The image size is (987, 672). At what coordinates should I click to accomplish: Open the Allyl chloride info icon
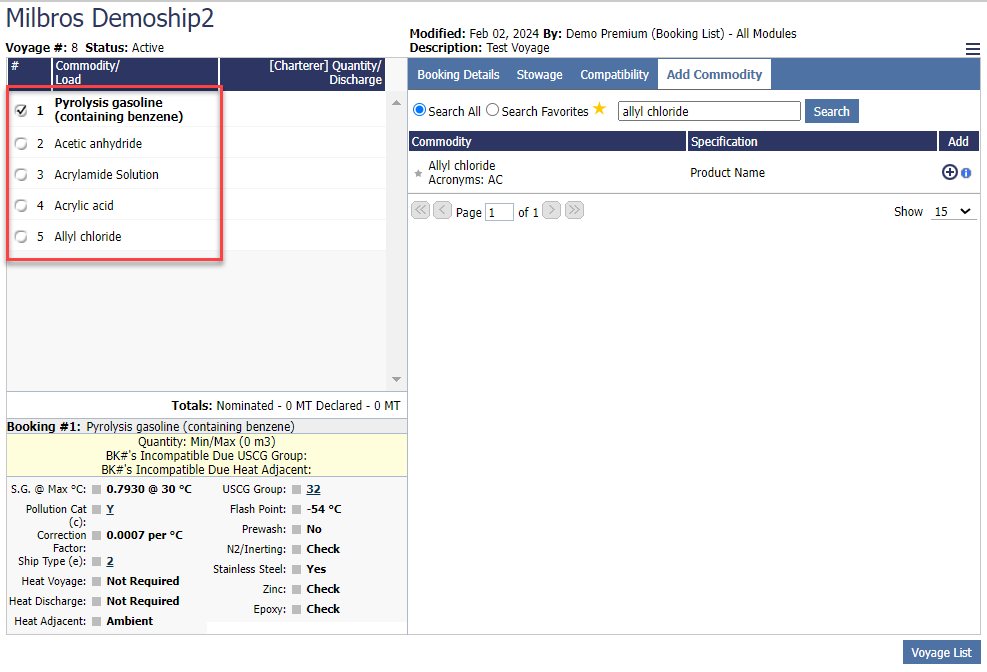pyautogui.click(x=966, y=173)
